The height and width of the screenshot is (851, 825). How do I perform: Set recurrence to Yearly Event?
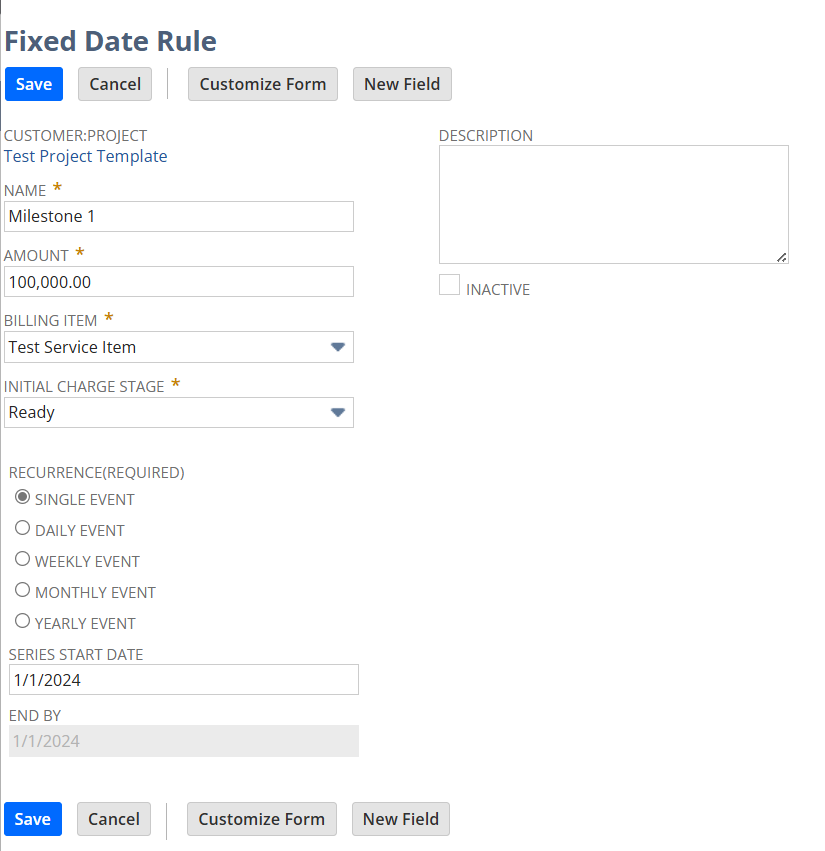(x=22, y=622)
